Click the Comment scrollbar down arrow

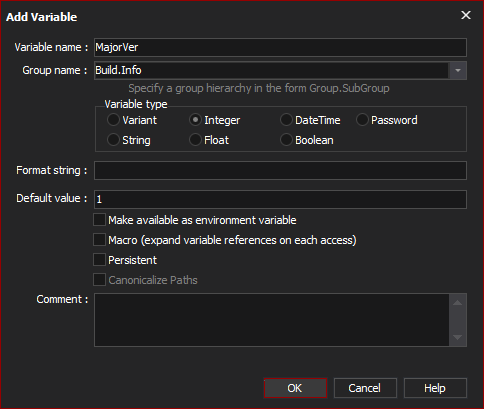[458, 337]
